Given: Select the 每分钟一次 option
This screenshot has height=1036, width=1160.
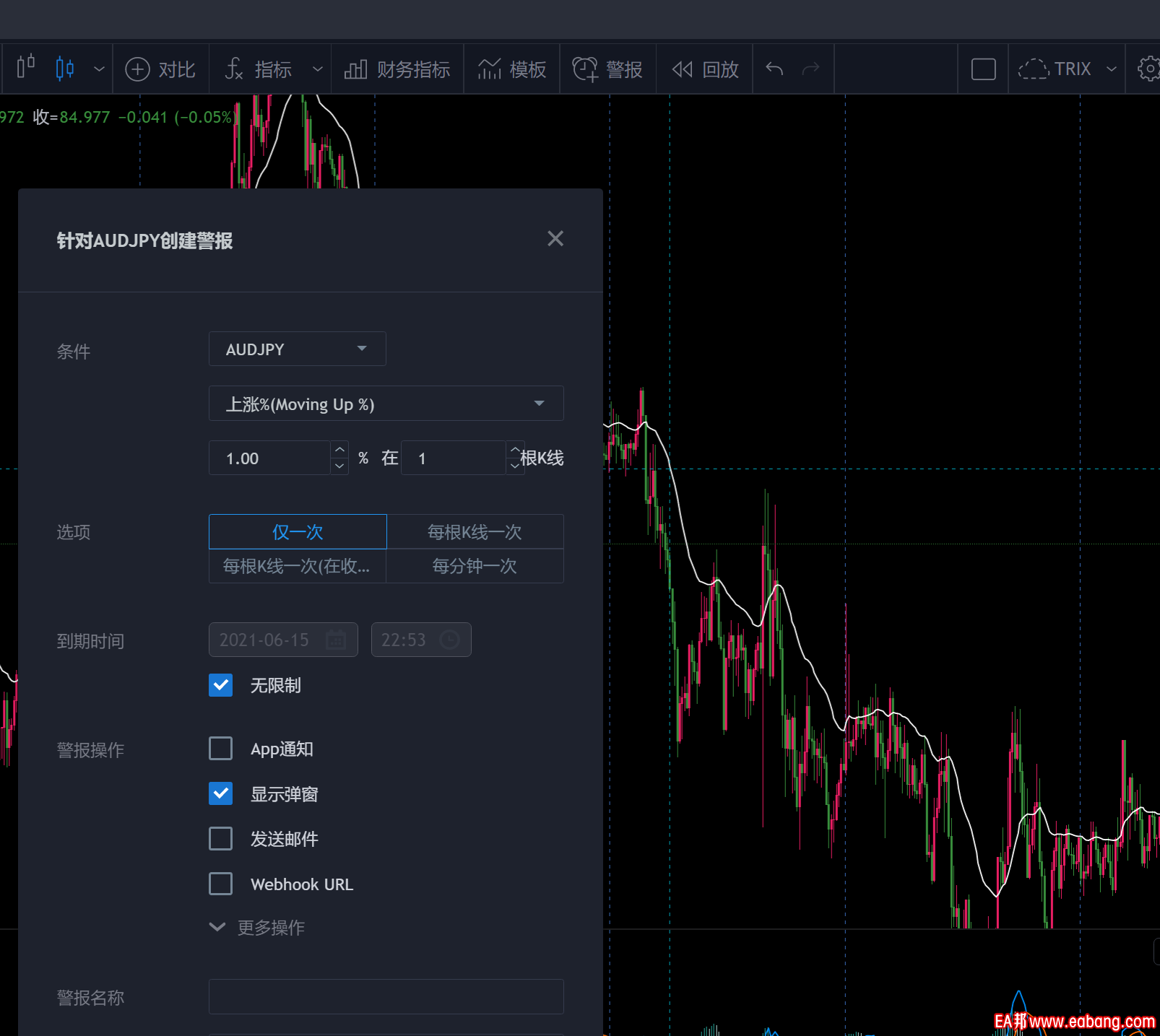Looking at the screenshot, I should pyautogui.click(x=475, y=566).
